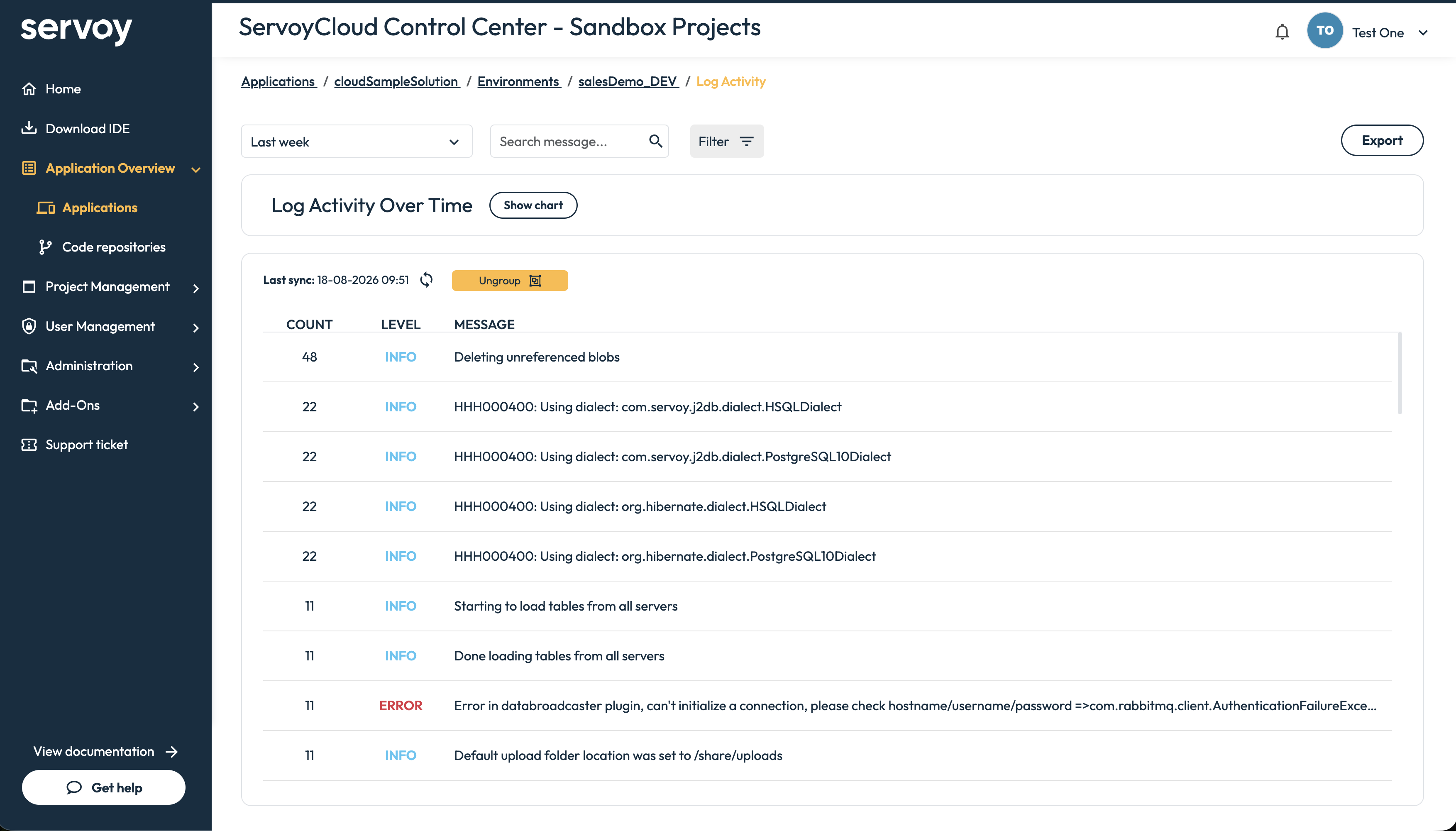Image resolution: width=1456 pixels, height=831 pixels.
Task: Select the com.servoy.j2db.dialect.PostgreSQL10Dialect log message
Action: click(x=672, y=457)
